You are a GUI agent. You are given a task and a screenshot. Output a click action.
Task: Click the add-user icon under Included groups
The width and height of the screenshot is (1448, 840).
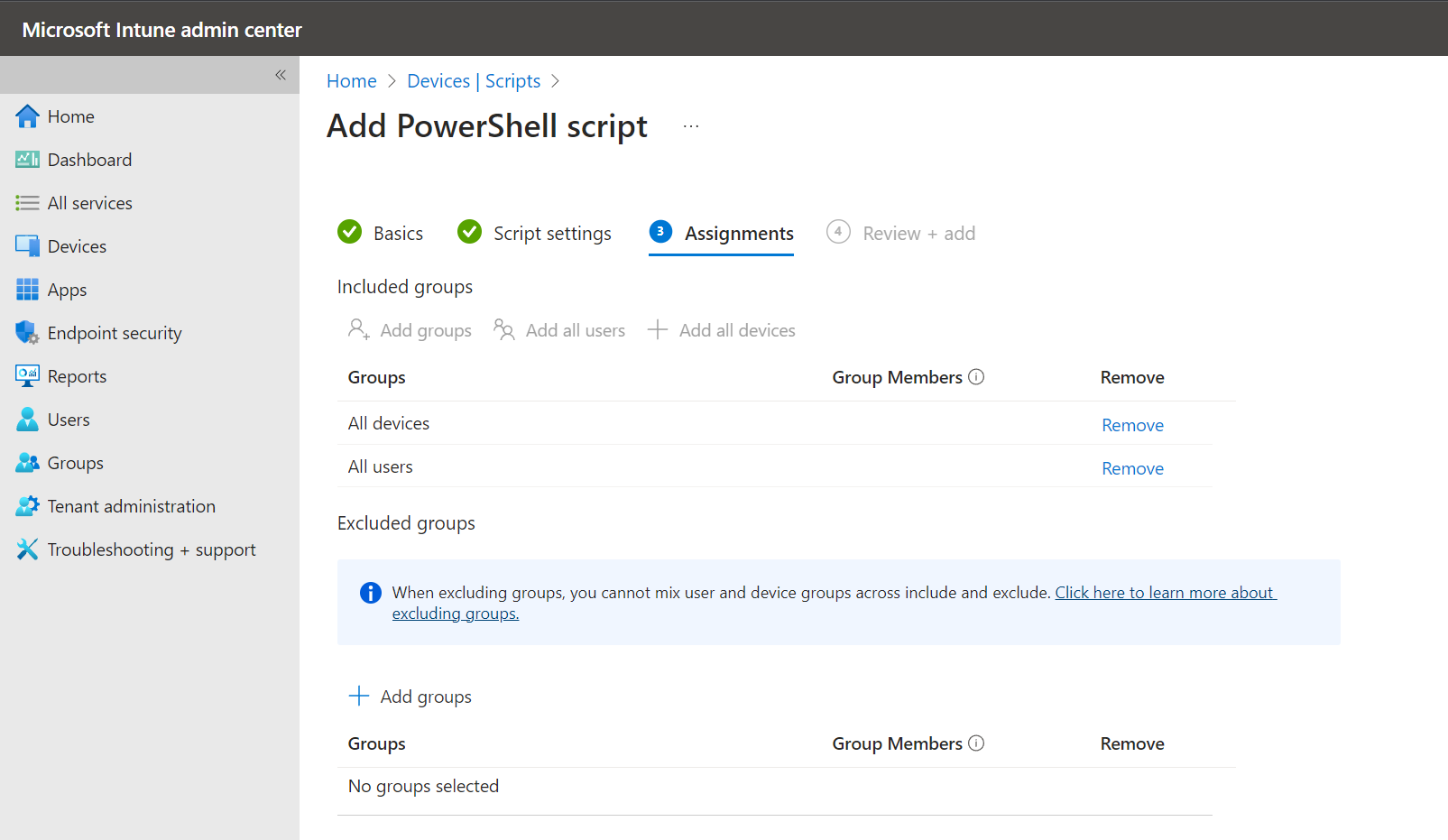(x=359, y=329)
